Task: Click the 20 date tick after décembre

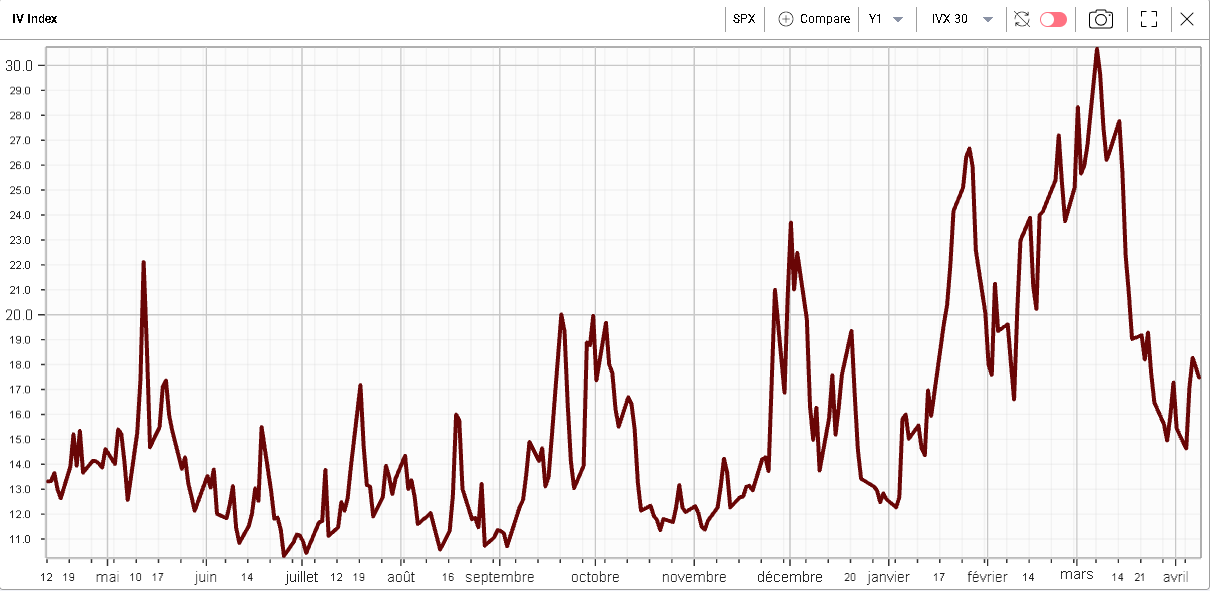Action: click(x=849, y=577)
